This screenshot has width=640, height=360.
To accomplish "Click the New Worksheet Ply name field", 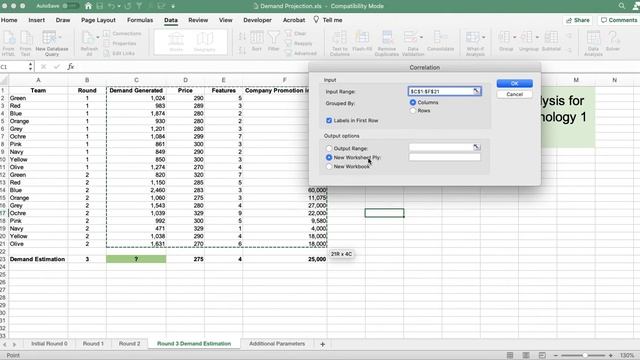I will tap(444, 157).
